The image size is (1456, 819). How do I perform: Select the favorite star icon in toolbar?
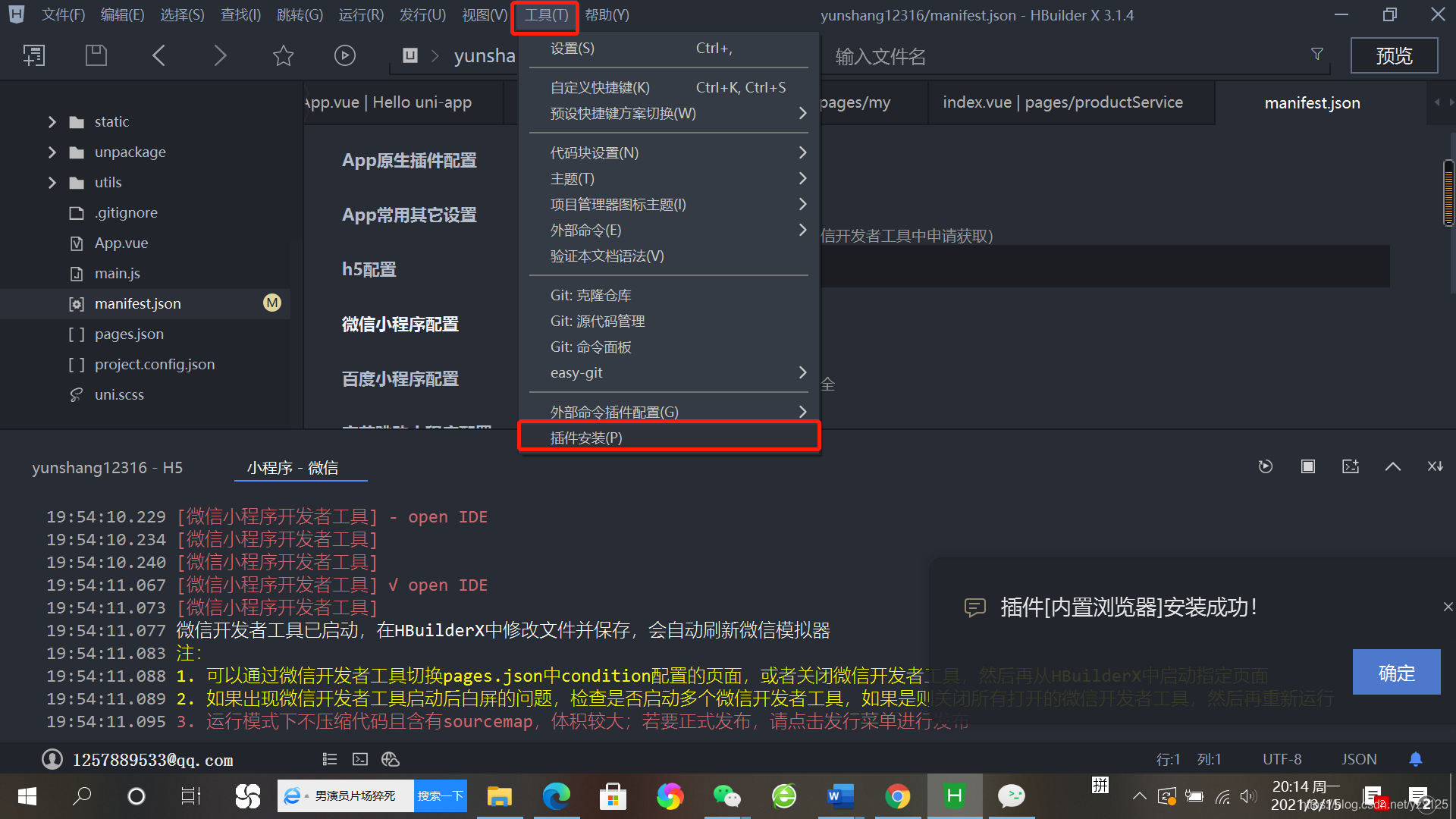(283, 55)
